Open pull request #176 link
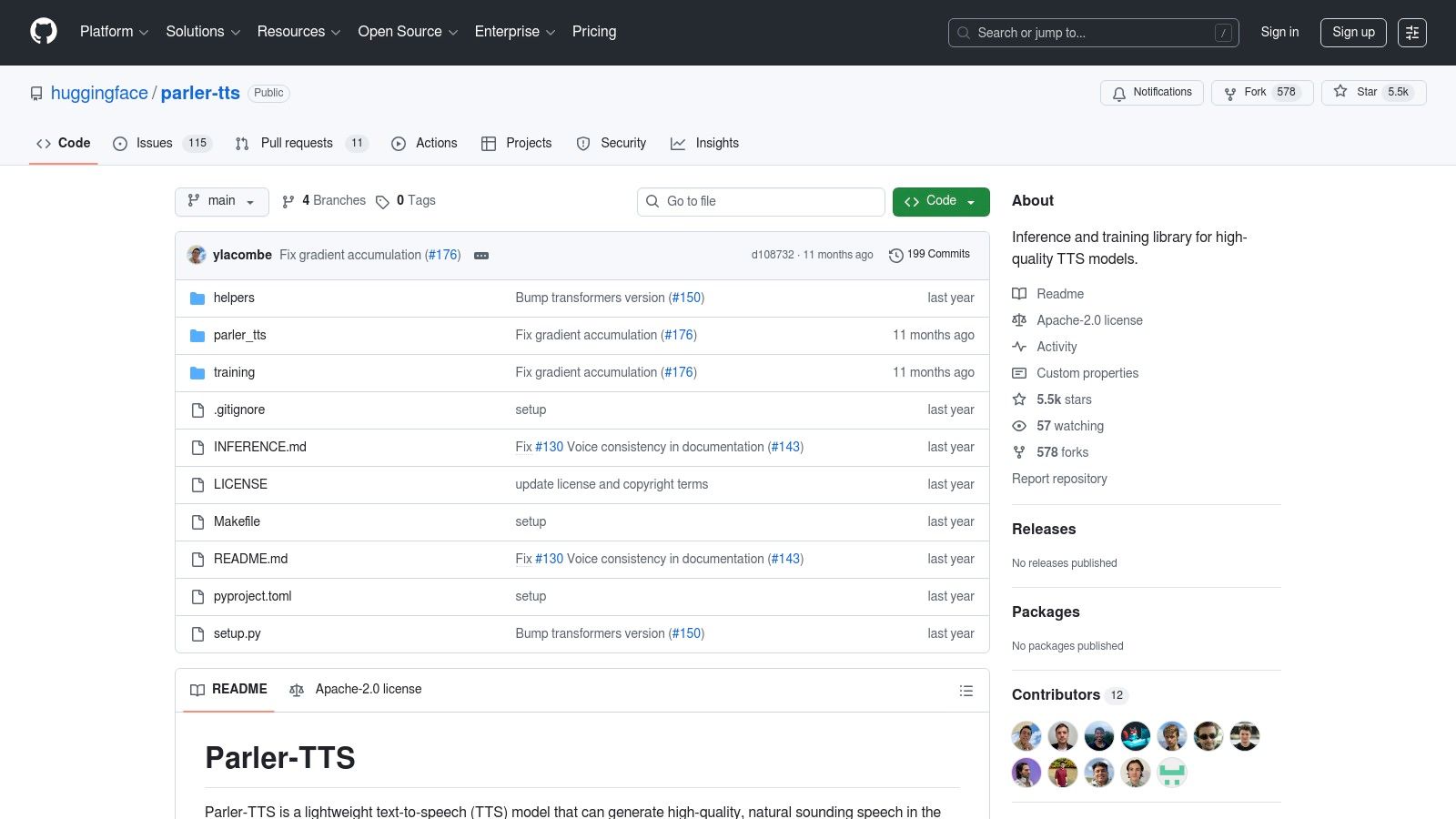 tap(443, 255)
